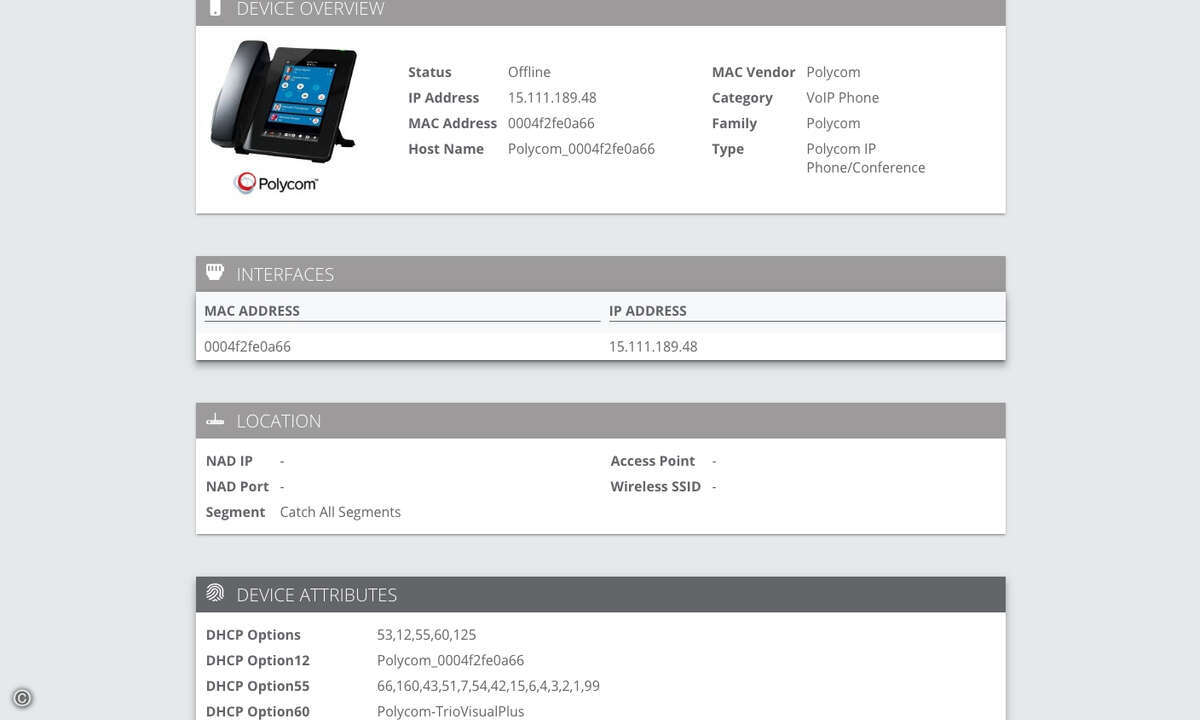The height and width of the screenshot is (720, 1200).
Task: Click the router icon beside Location
Action: pyautogui.click(x=215, y=420)
